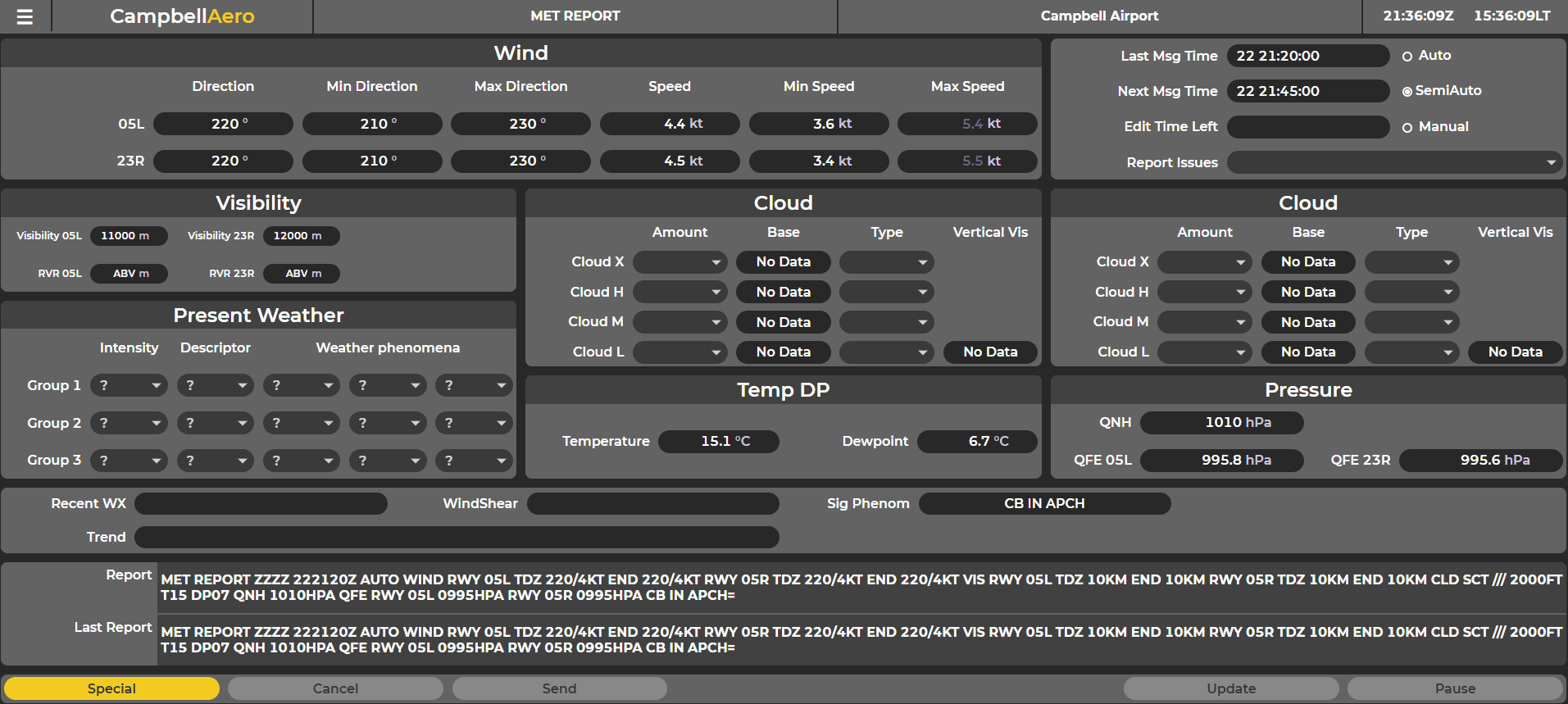Screen dimensions: 1568x704
Task: Click the RVR 23R ABV field
Action: [x=302, y=274]
